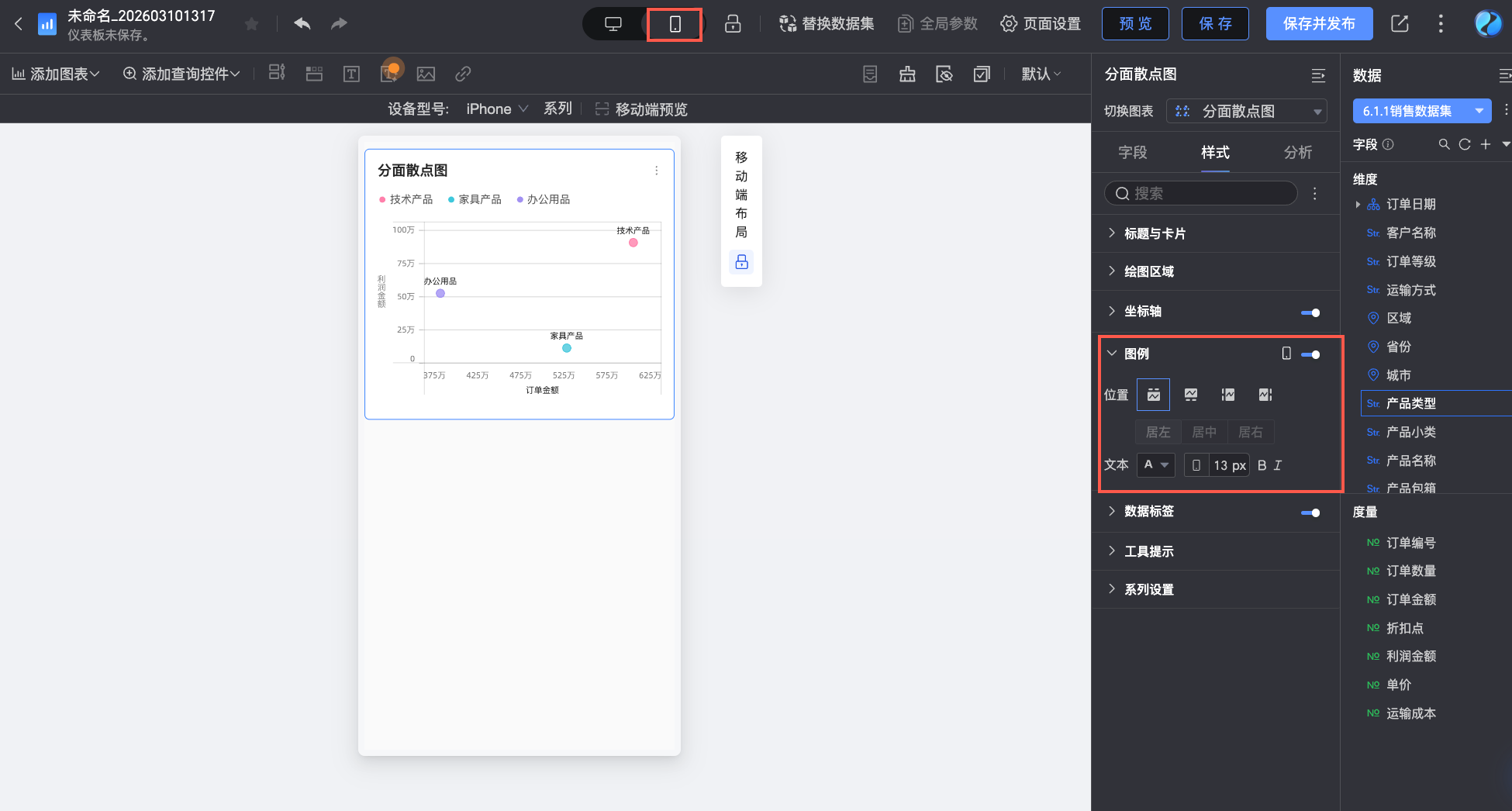1512x811 pixels.
Task: Click the lock icon in top toolbar
Action: pos(733,24)
